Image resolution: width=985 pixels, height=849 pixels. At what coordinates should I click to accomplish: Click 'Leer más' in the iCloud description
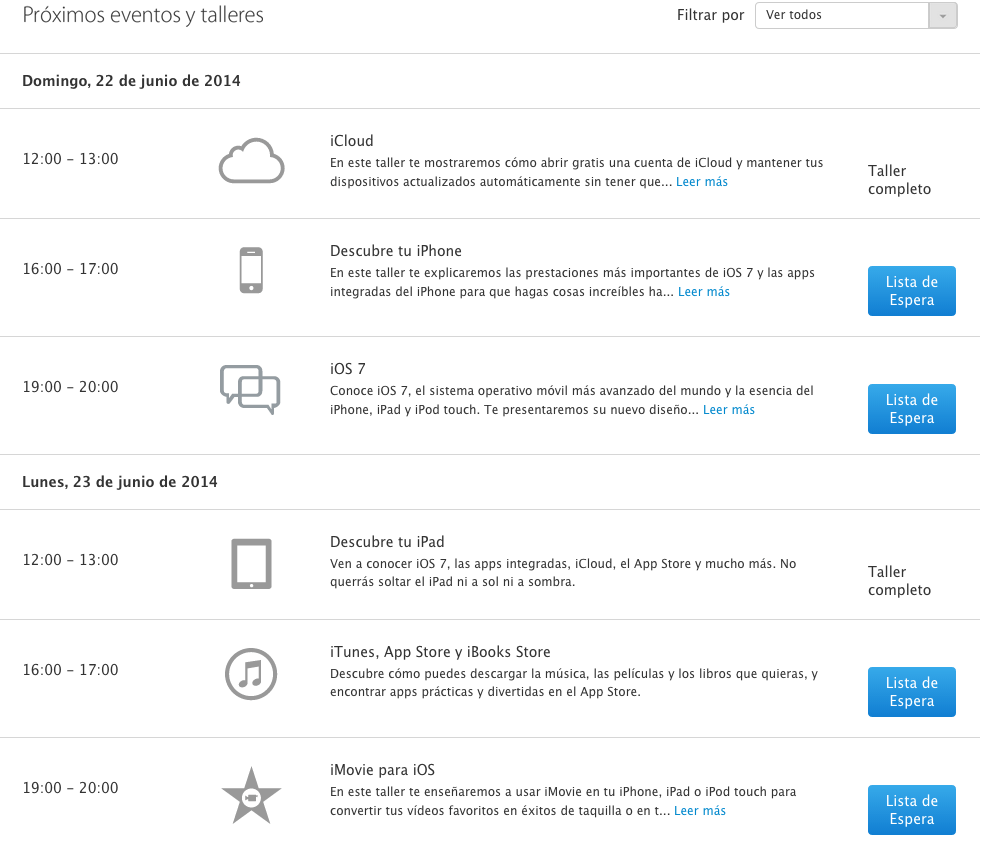(702, 181)
